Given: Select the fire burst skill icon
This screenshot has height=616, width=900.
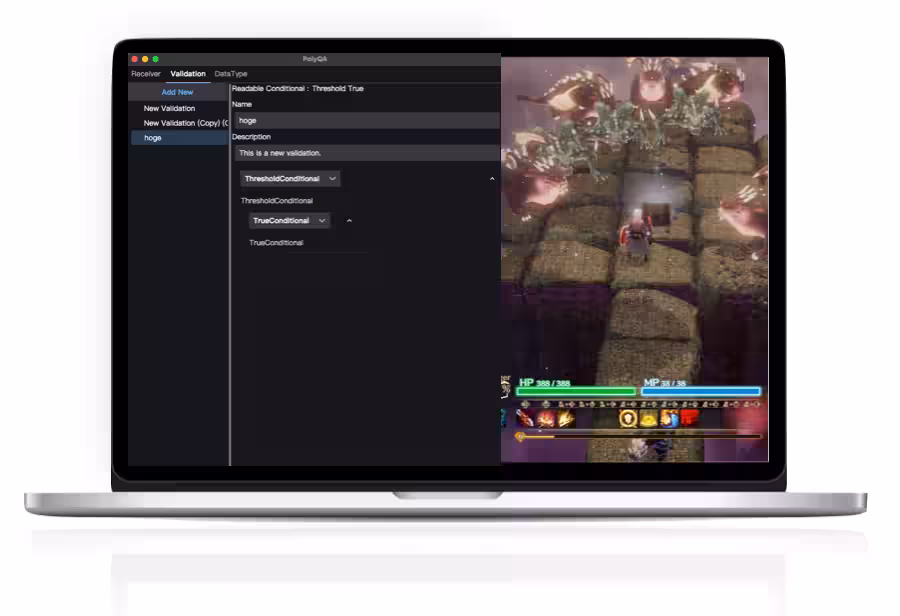Looking at the screenshot, I should click(x=546, y=418).
